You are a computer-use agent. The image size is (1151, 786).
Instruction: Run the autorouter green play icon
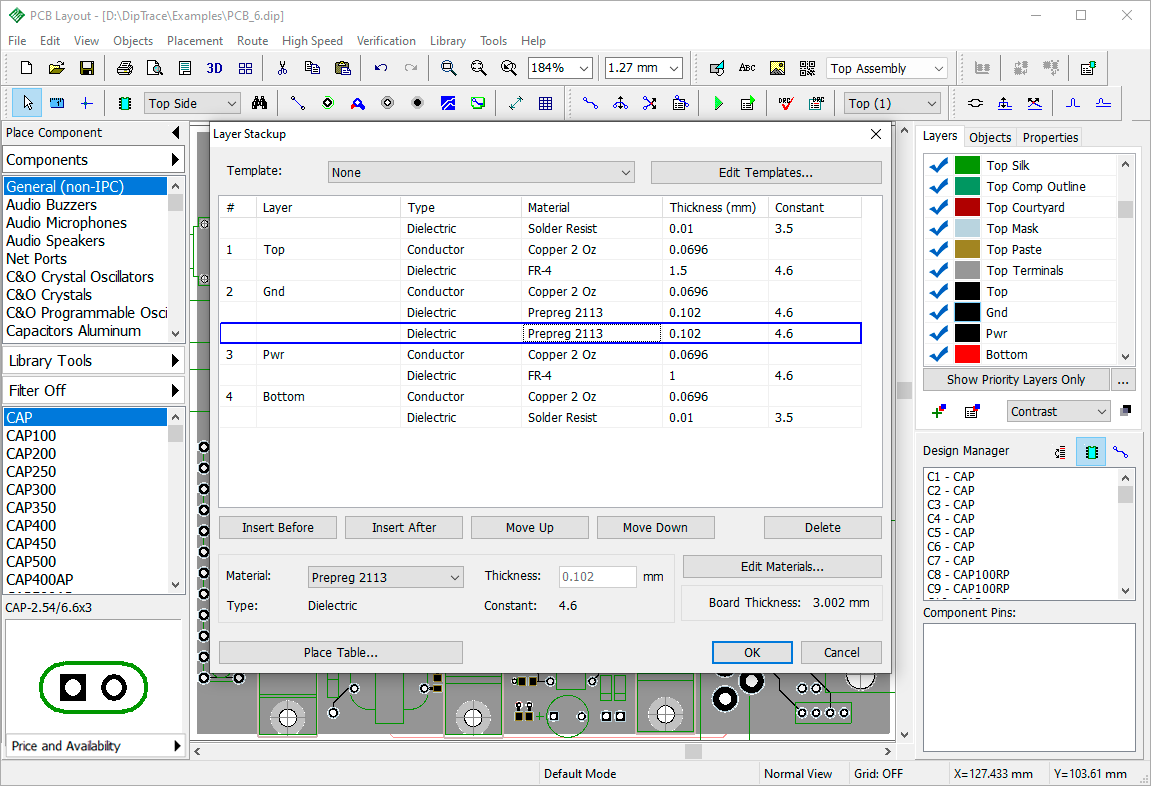718,103
